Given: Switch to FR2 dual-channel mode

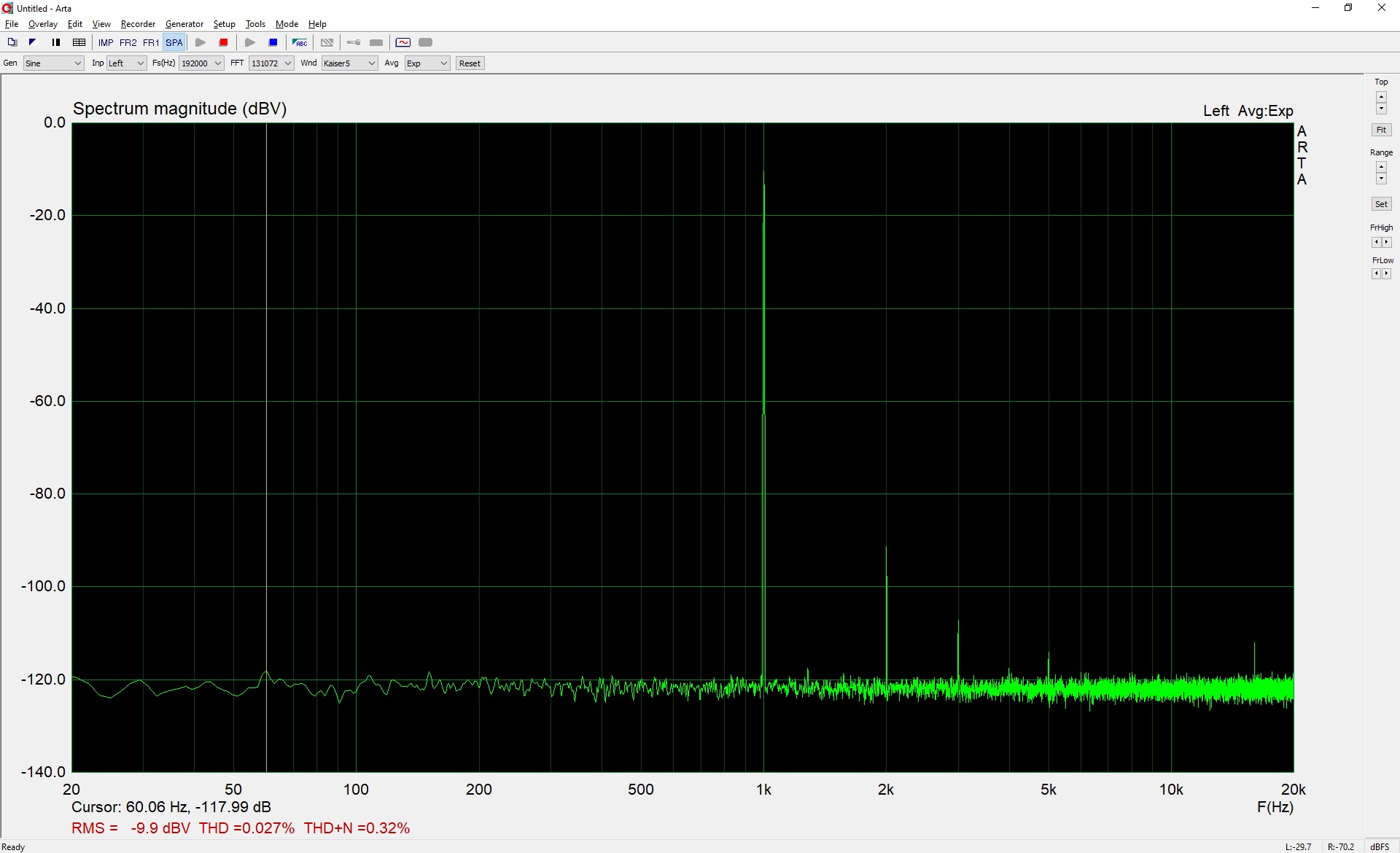Looking at the screenshot, I should 128,42.
